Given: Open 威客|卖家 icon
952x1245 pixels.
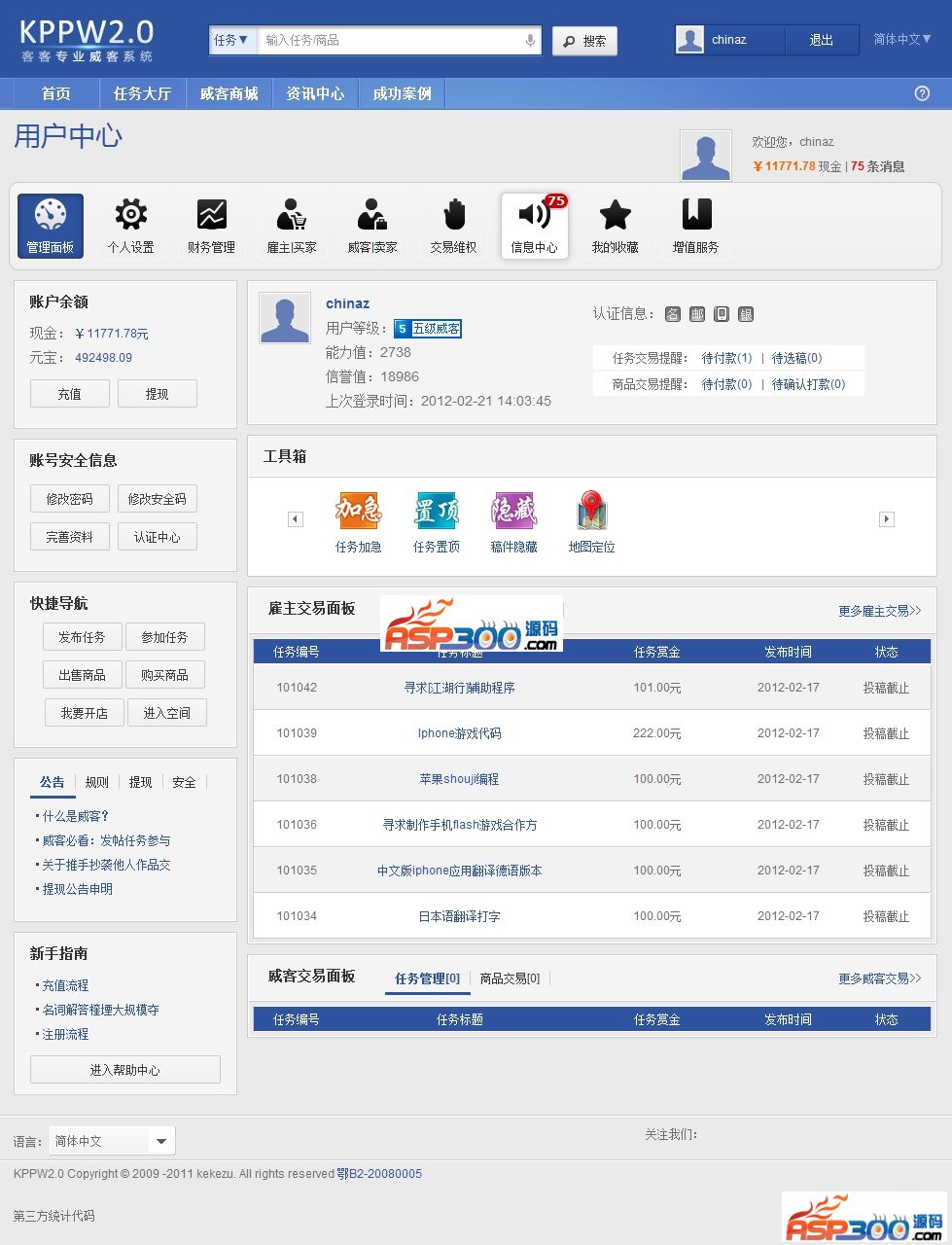Looking at the screenshot, I should (372, 226).
